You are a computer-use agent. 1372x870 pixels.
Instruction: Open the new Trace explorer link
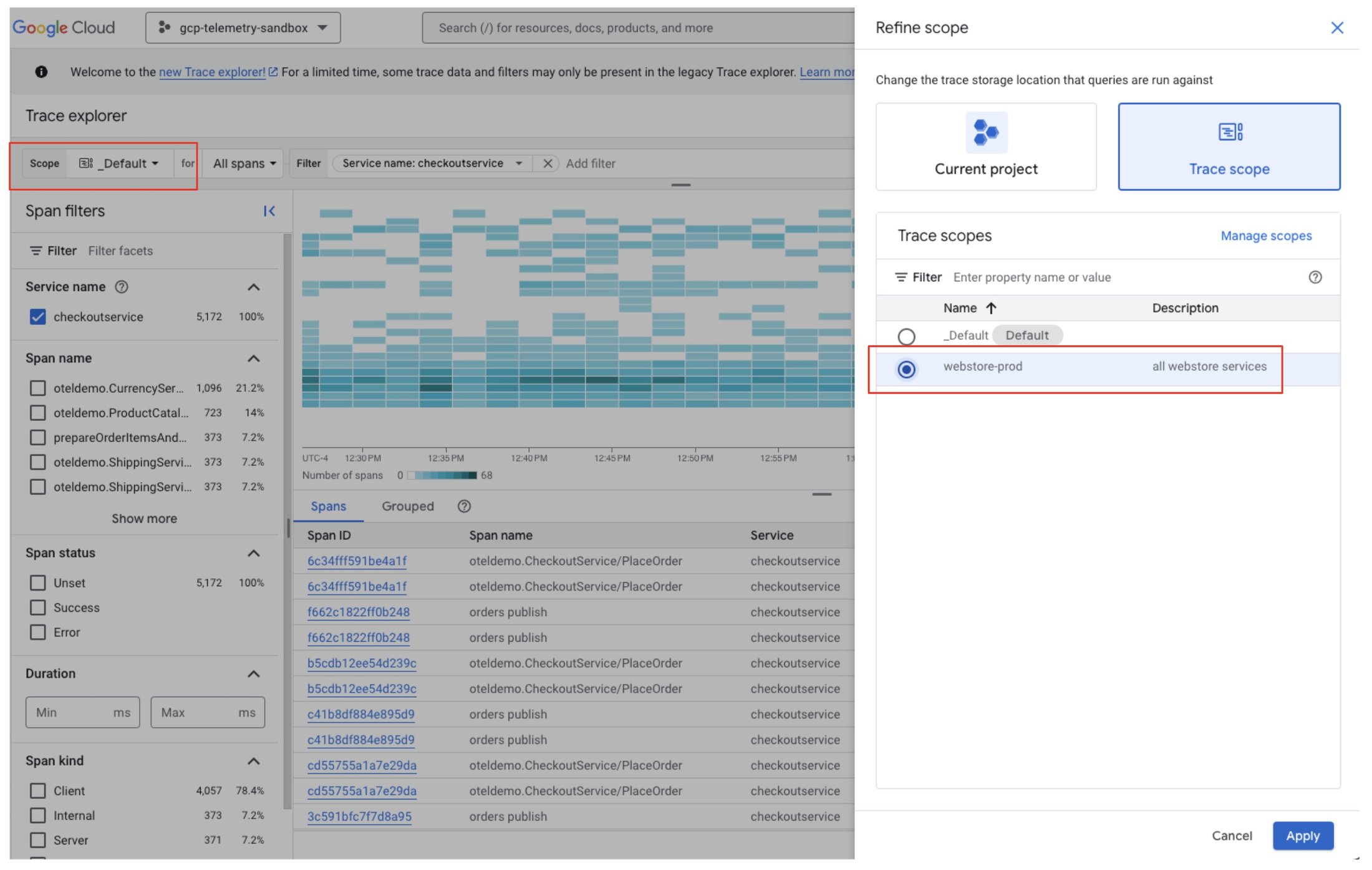(212, 72)
